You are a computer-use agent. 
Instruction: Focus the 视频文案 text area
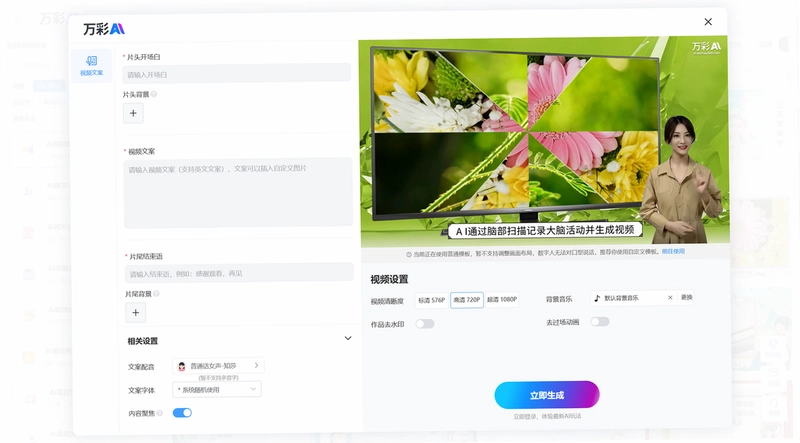coord(238,192)
